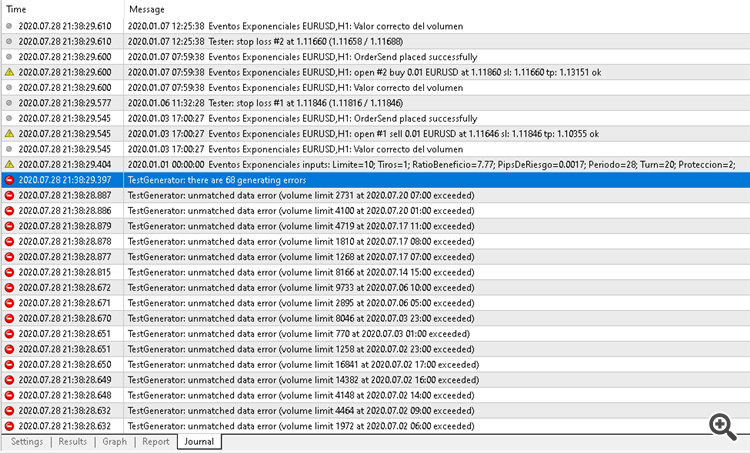
Task: Select message 'volume limit 14382 at 2020.07.02 16:00 exceeded'
Action: (x=303, y=380)
